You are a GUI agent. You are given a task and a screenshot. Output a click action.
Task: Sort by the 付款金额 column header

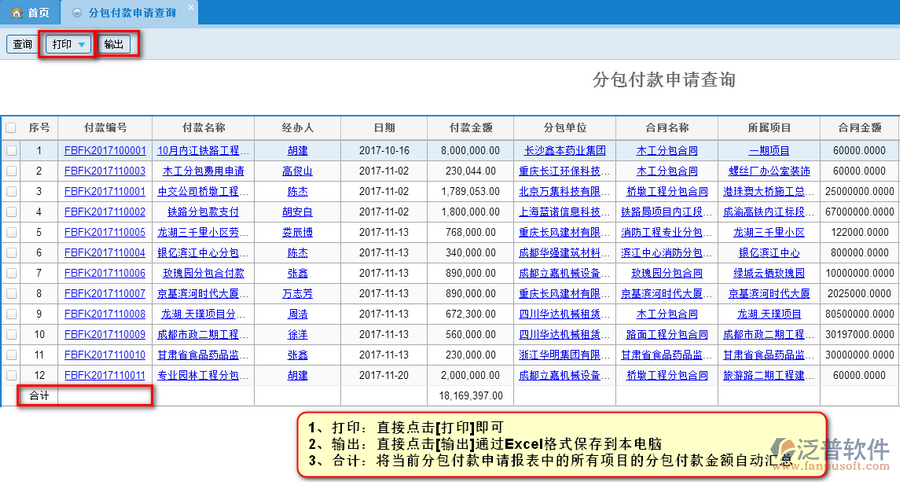click(x=470, y=128)
